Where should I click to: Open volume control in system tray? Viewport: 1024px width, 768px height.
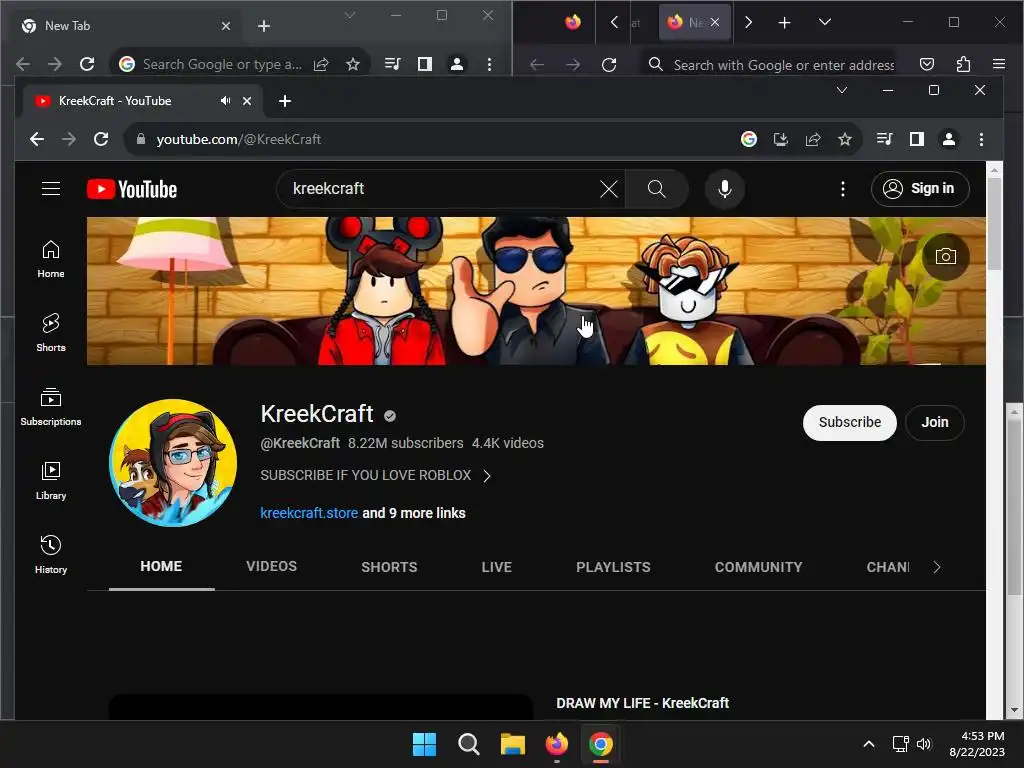[924, 744]
